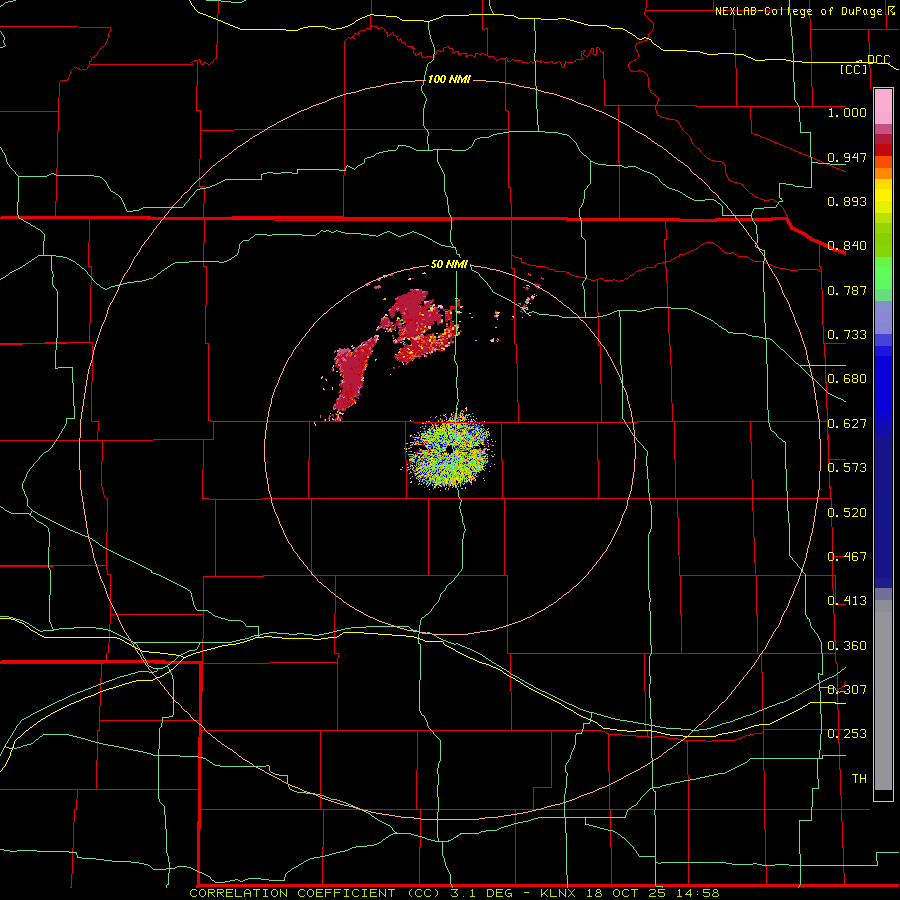This screenshot has width=900, height=900.
Task: Click the 0.680 color scale label
Action: [x=847, y=379]
